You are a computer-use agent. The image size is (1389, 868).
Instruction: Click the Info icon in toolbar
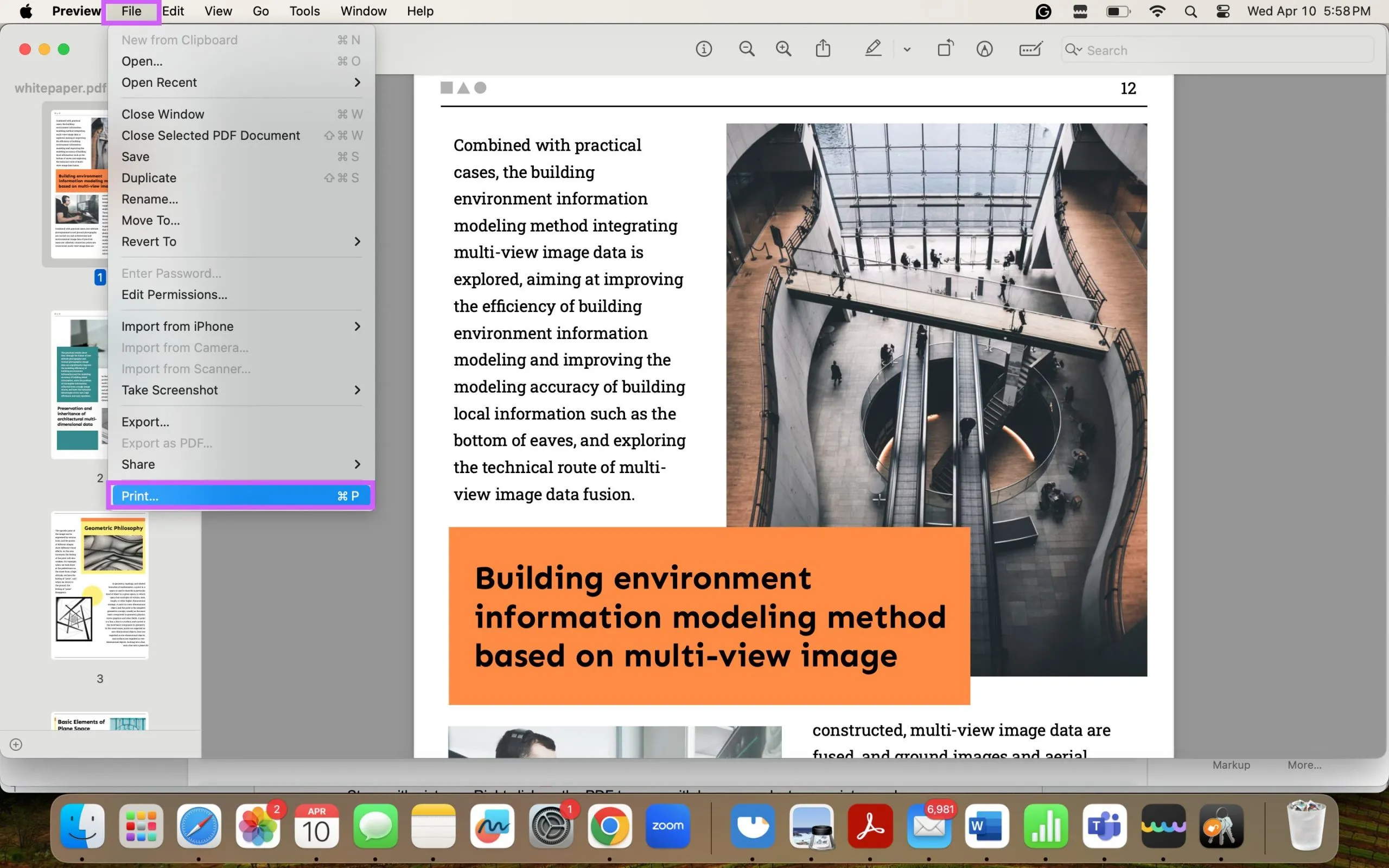click(x=704, y=49)
